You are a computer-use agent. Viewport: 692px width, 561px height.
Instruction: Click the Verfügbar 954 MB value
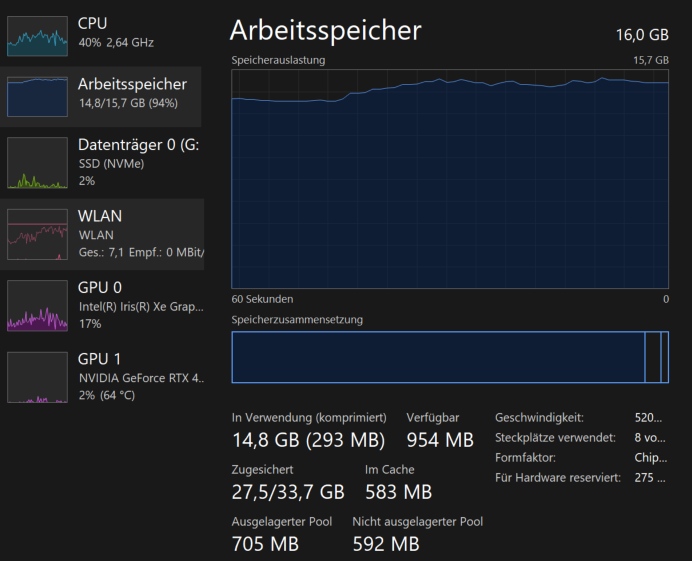point(440,440)
